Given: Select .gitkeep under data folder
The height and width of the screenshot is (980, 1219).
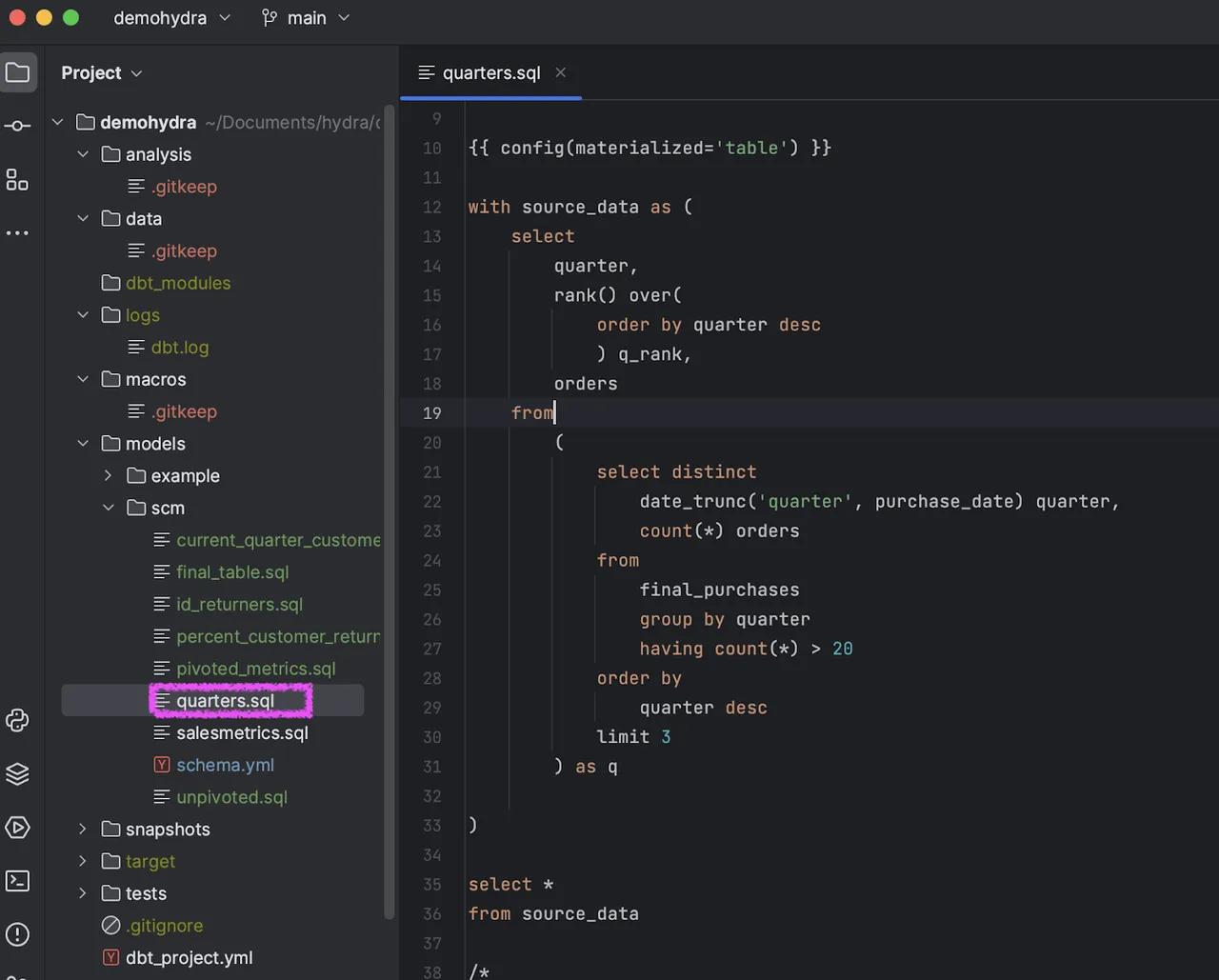Looking at the screenshot, I should click(184, 250).
